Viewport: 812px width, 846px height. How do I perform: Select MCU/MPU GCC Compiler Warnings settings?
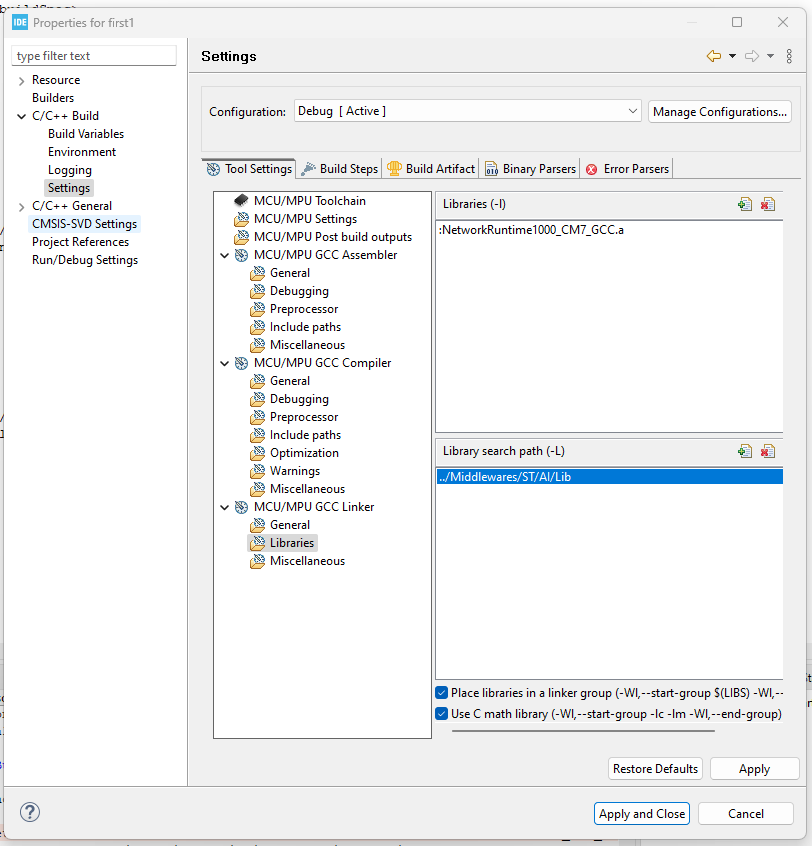[294, 470]
